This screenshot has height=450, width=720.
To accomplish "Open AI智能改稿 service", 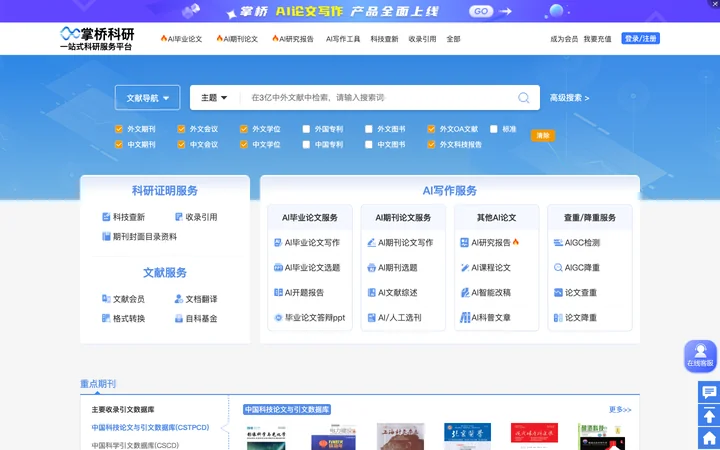I will pyautogui.click(x=485, y=292).
